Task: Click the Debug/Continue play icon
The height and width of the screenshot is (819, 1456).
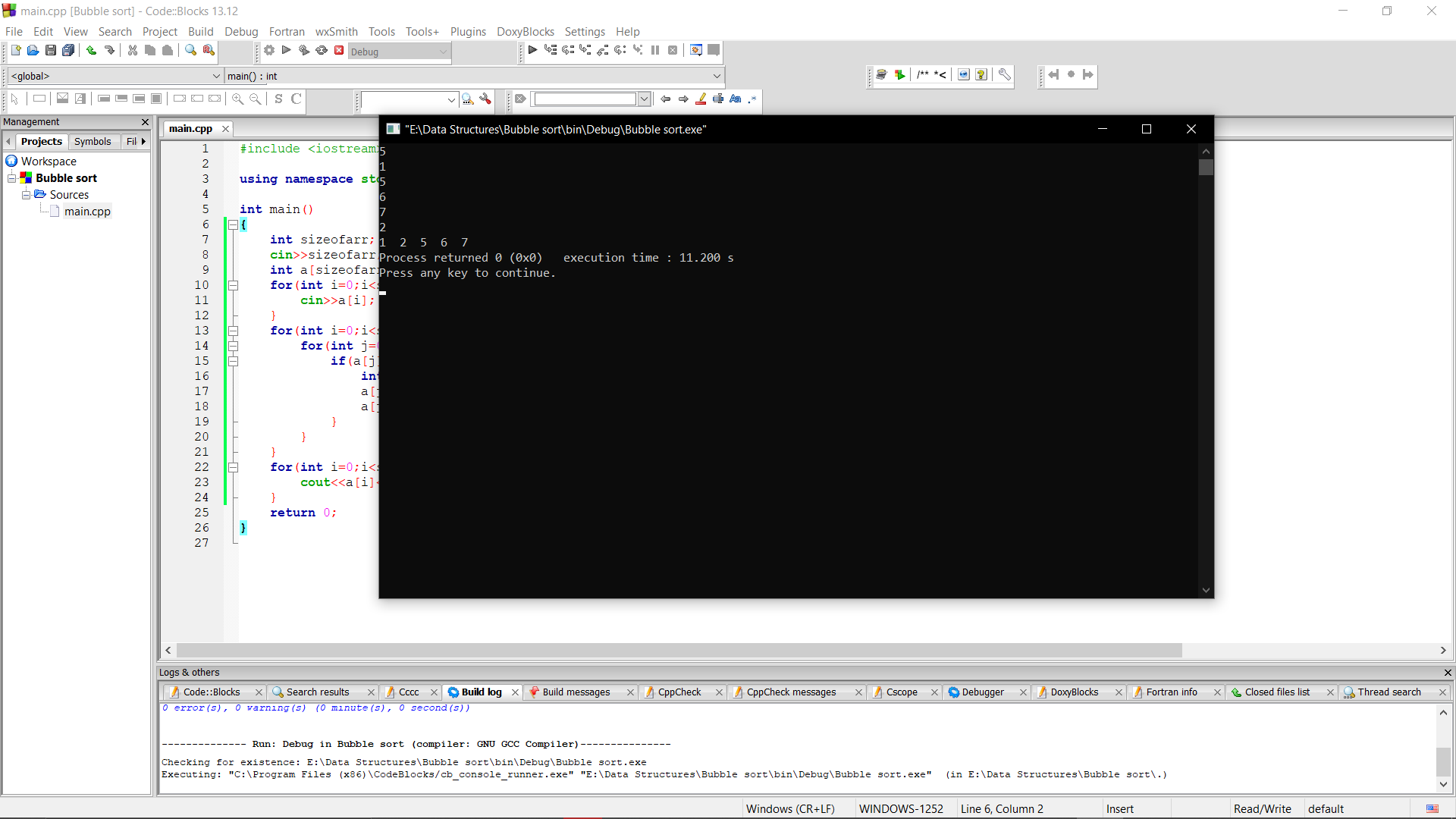Action: (532, 50)
